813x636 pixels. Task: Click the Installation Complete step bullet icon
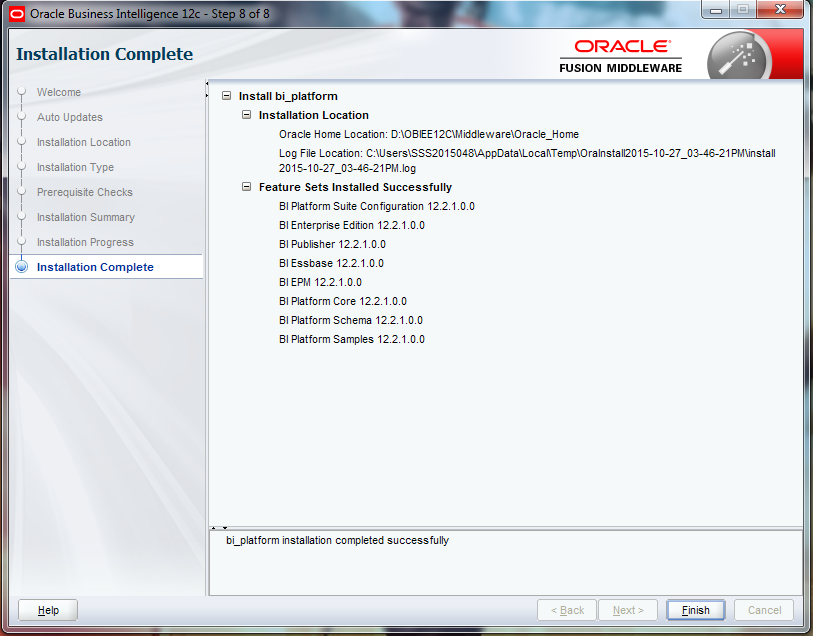(22, 266)
